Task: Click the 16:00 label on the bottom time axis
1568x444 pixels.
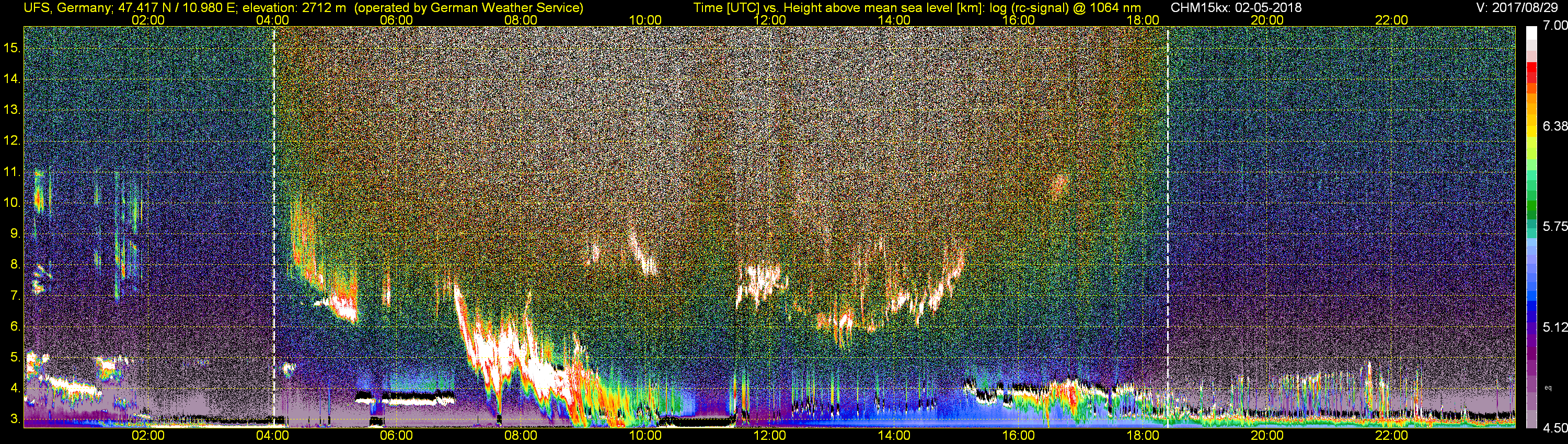Action: coord(1018,436)
